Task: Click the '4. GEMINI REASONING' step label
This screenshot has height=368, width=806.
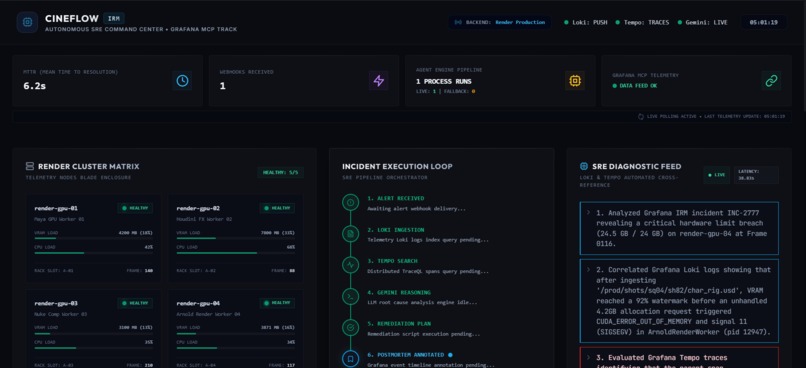Action: [399, 292]
